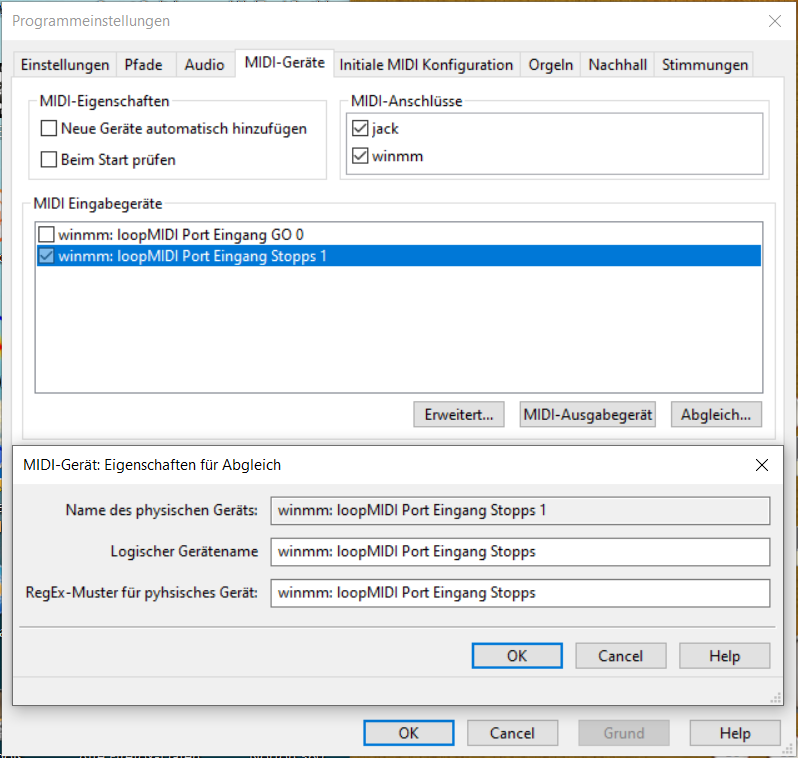Uncheck loopMIDI Port Eingang Stopps 1
798x758 pixels.
(46, 256)
